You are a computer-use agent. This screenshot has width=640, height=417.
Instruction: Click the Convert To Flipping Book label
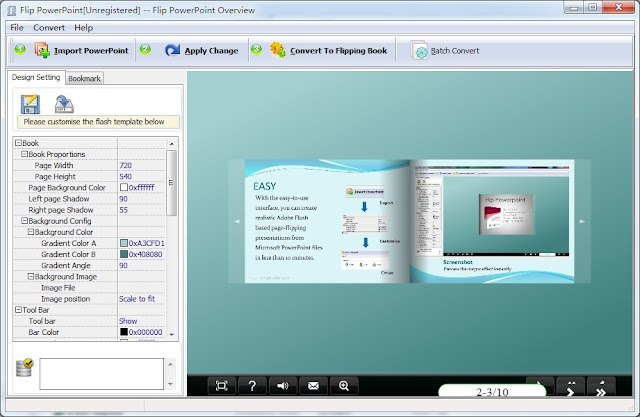338,51
